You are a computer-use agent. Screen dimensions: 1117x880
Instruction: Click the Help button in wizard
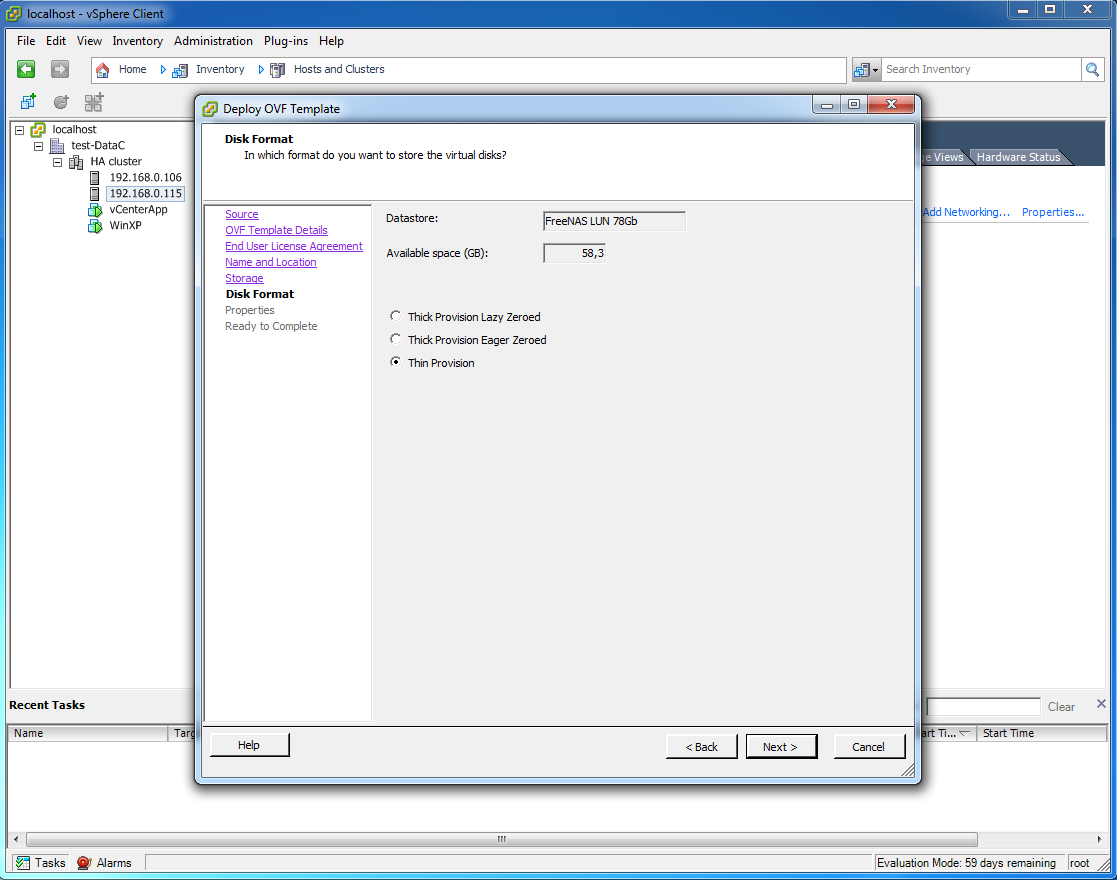[249, 745]
